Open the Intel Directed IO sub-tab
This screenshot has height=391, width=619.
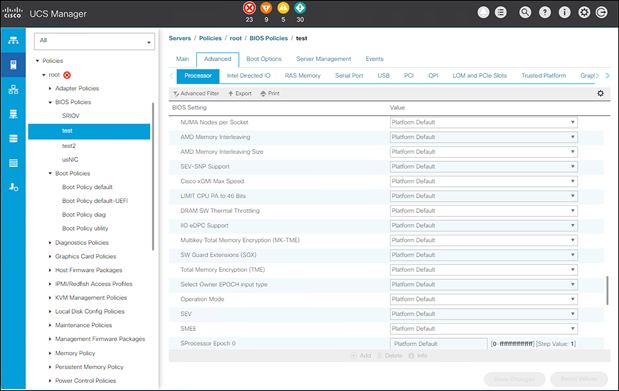tap(249, 75)
